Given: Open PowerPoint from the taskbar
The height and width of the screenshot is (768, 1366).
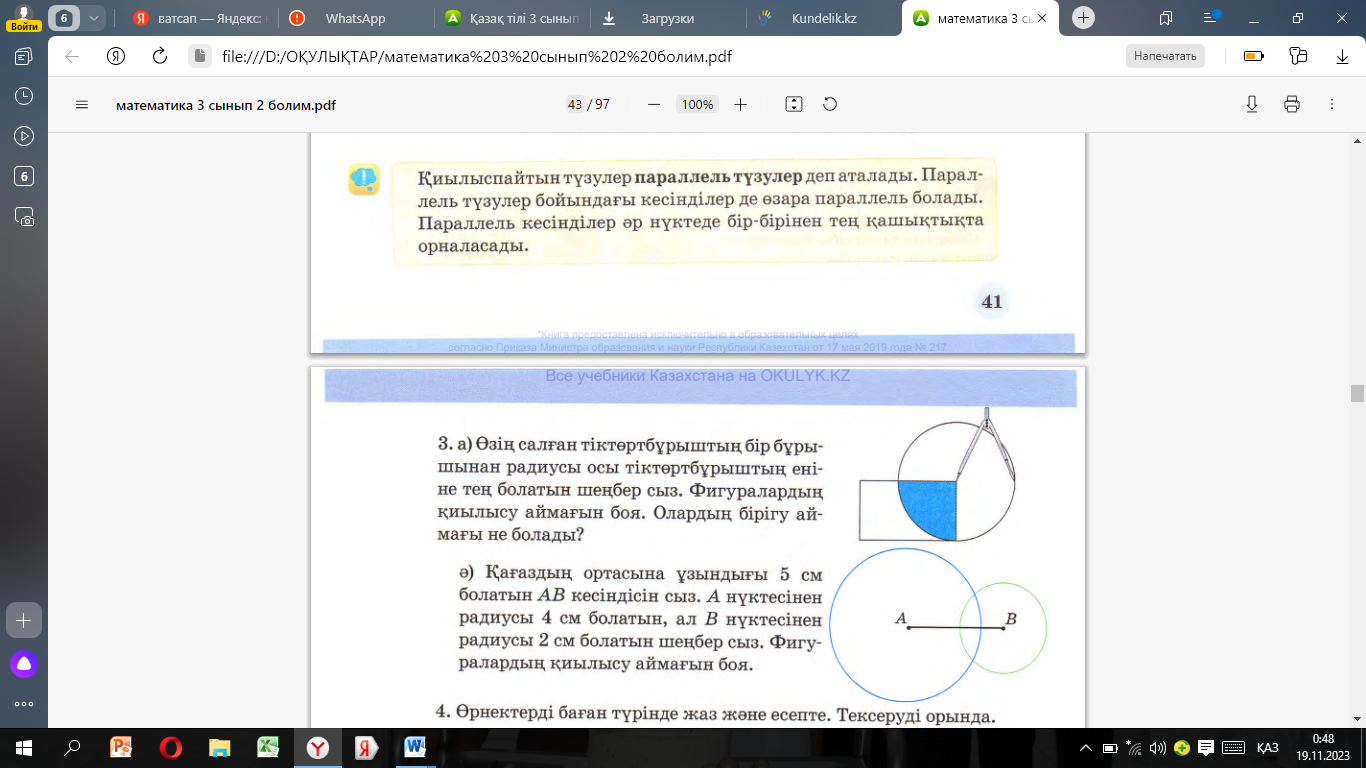Looking at the screenshot, I should click(x=121, y=747).
